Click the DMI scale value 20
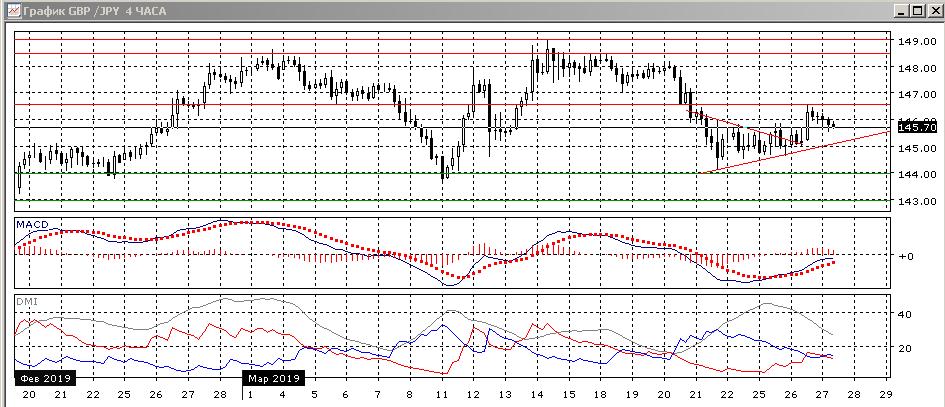The width and height of the screenshot is (945, 407). click(904, 348)
